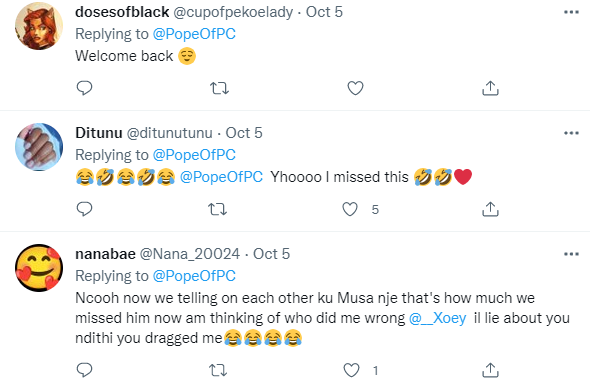590x383 pixels.
Task: Like nanabae's tweet with 1 like
Action: pyautogui.click(x=351, y=370)
